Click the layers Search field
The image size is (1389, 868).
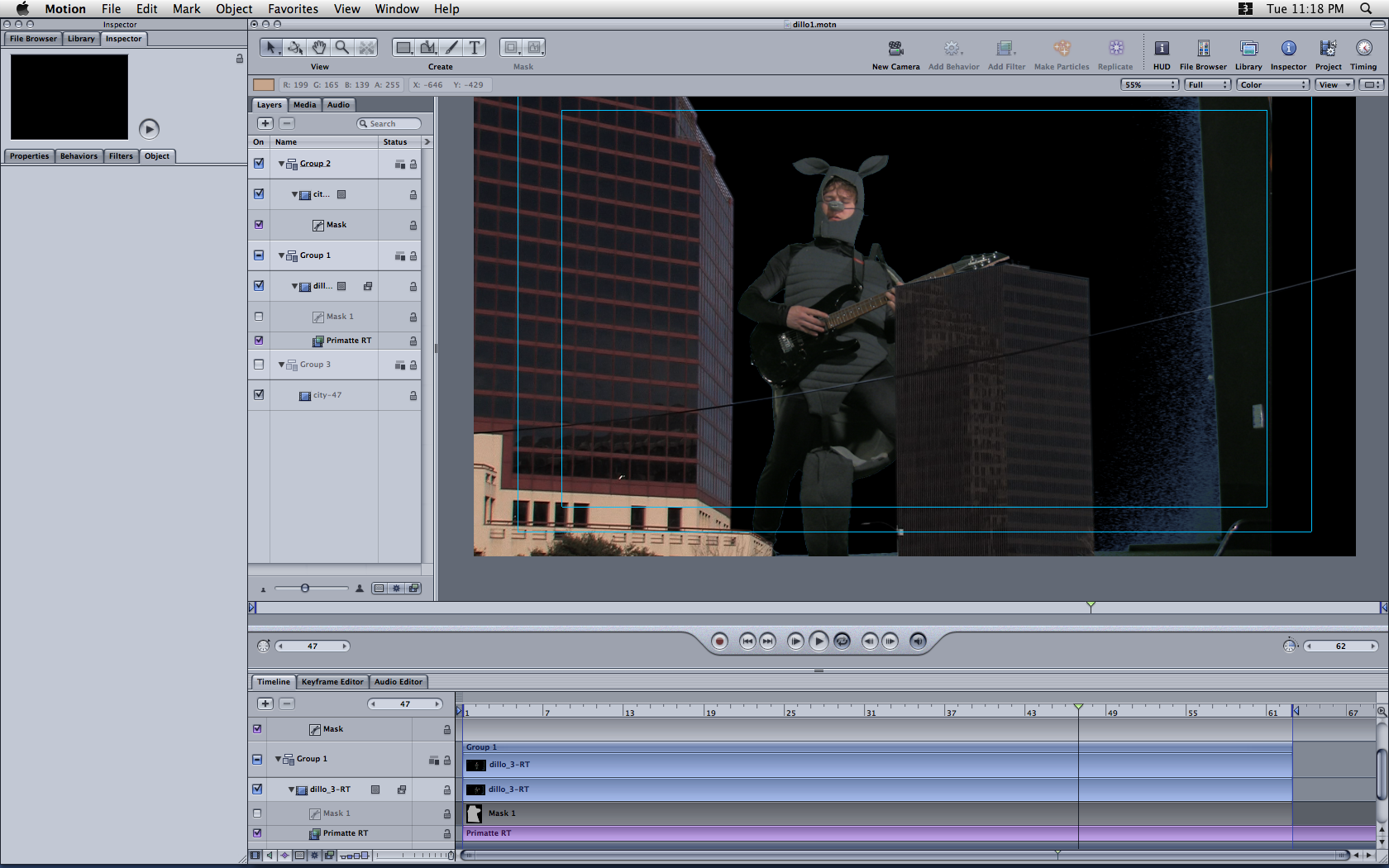[x=389, y=124]
